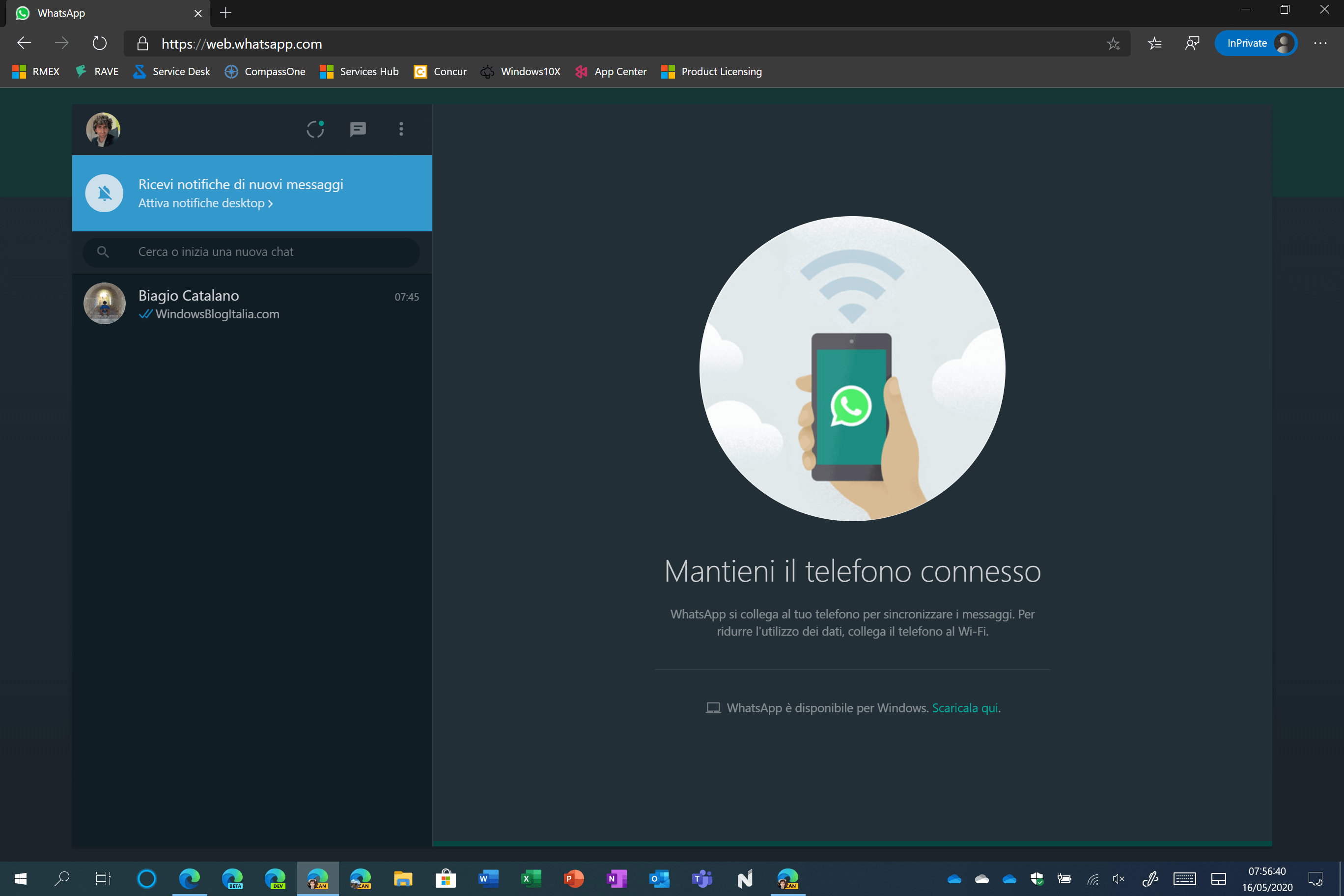This screenshot has width=1344, height=896.
Task: Open Edge Beta from taskbar
Action: [232, 879]
